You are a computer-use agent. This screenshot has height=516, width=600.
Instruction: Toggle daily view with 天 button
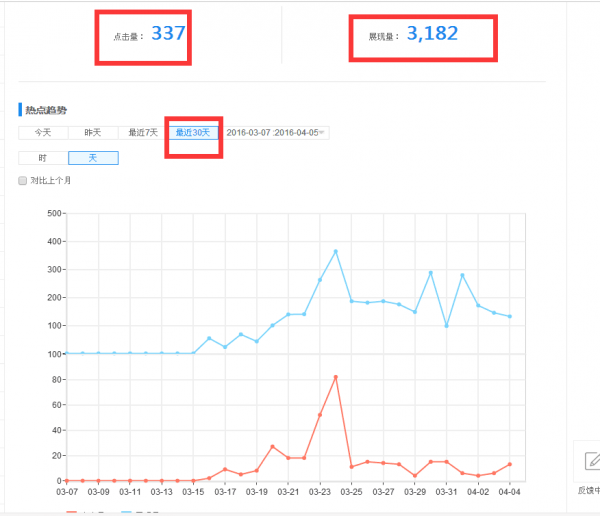[x=93, y=158]
